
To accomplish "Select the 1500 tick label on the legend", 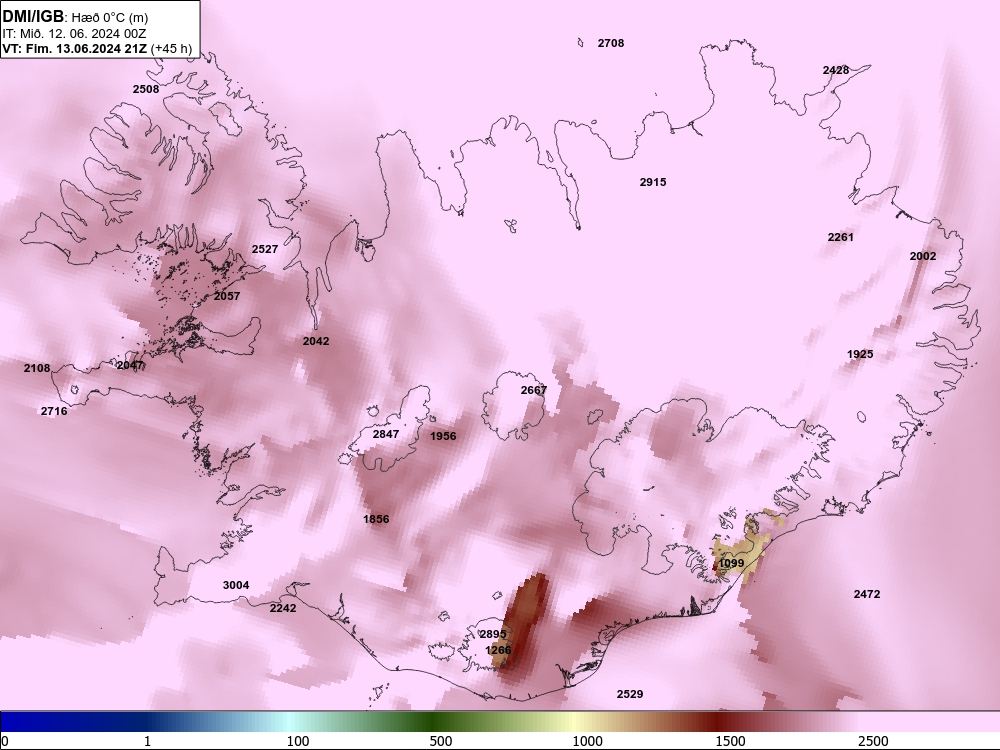I will pos(730,741).
